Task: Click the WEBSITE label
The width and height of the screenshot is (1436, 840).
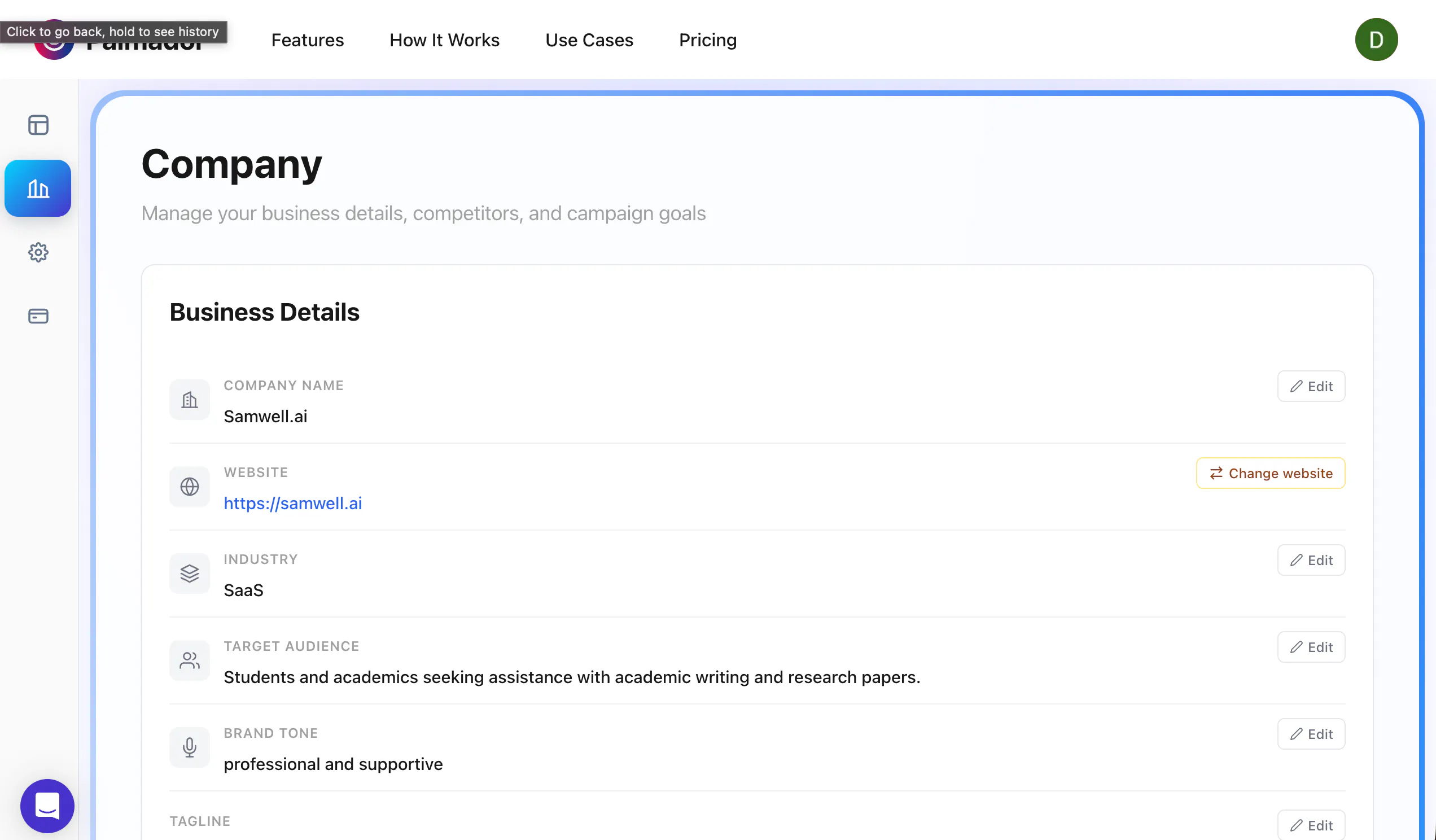Action: coord(256,473)
